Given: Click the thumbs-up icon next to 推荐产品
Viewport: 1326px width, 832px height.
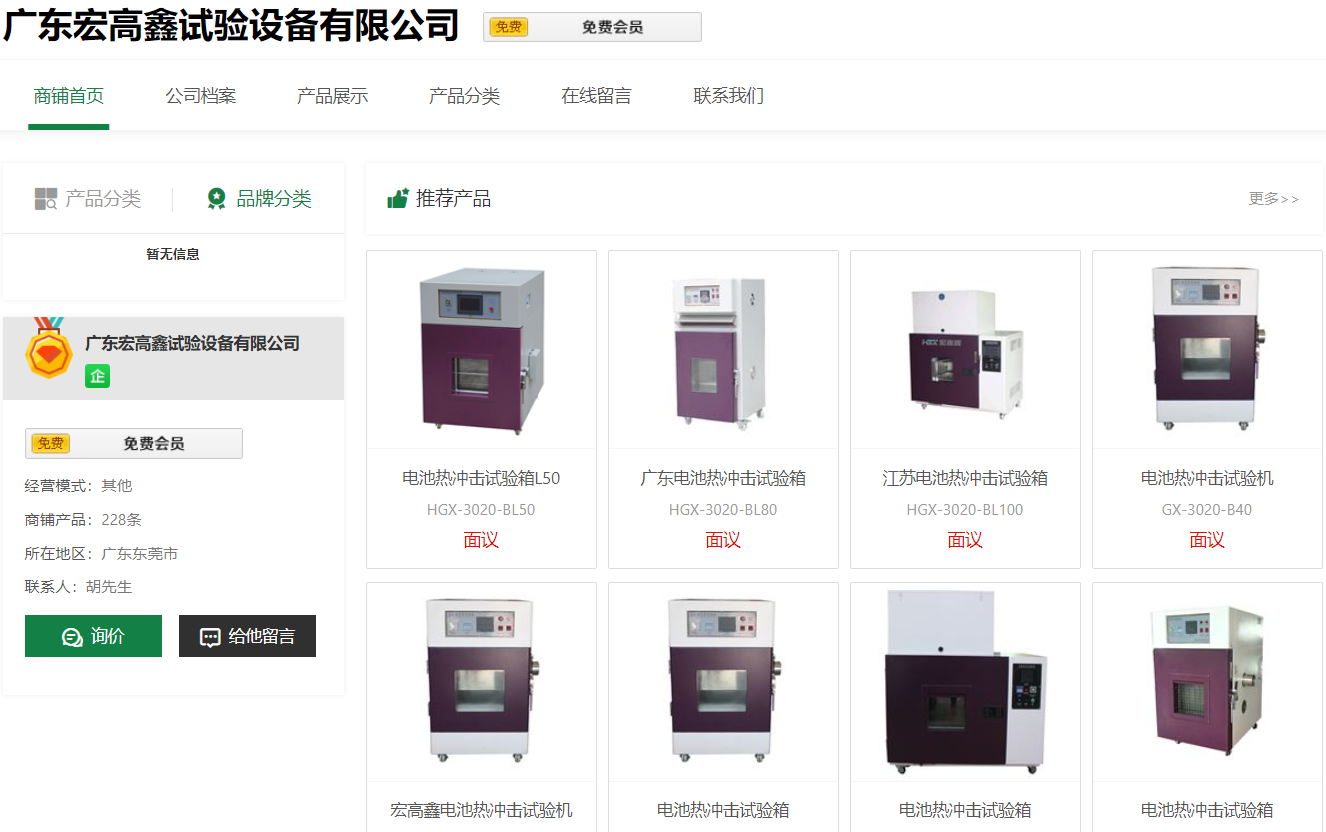Looking at the screenshot, I should point(398,198).
